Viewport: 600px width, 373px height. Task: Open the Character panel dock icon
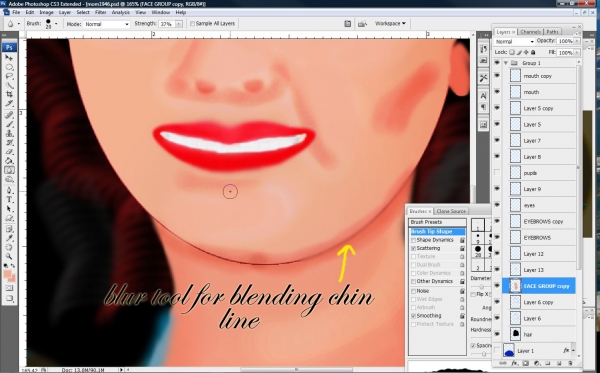tap(483, 96)
